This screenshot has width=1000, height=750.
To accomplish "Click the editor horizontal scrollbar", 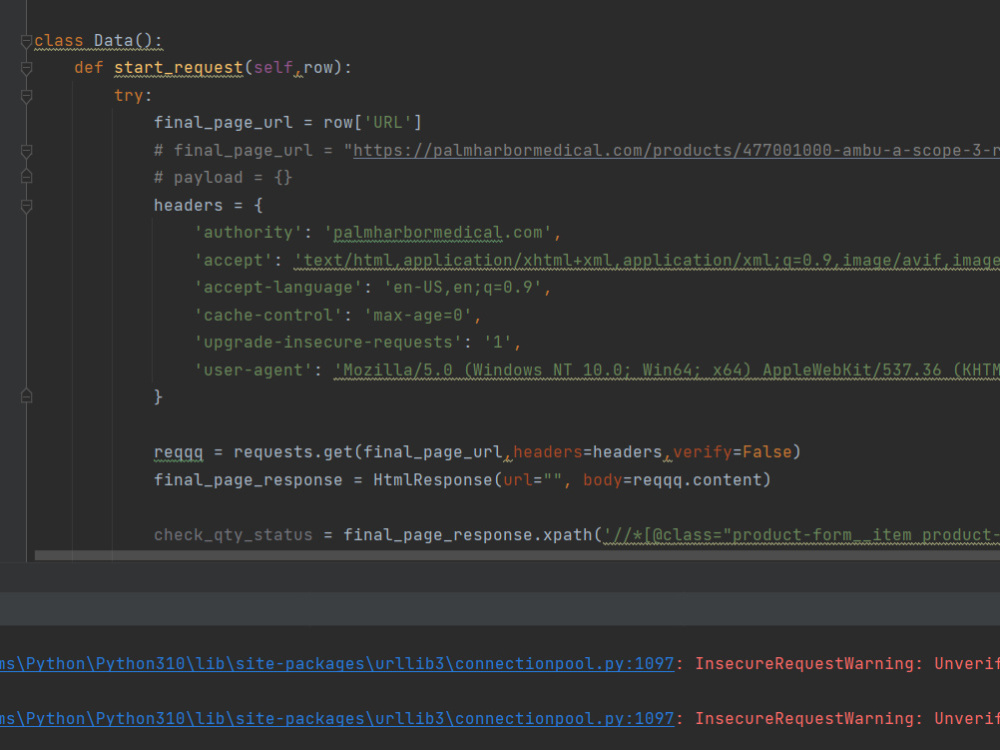I will pyautogui.click(x=517, y=555).
